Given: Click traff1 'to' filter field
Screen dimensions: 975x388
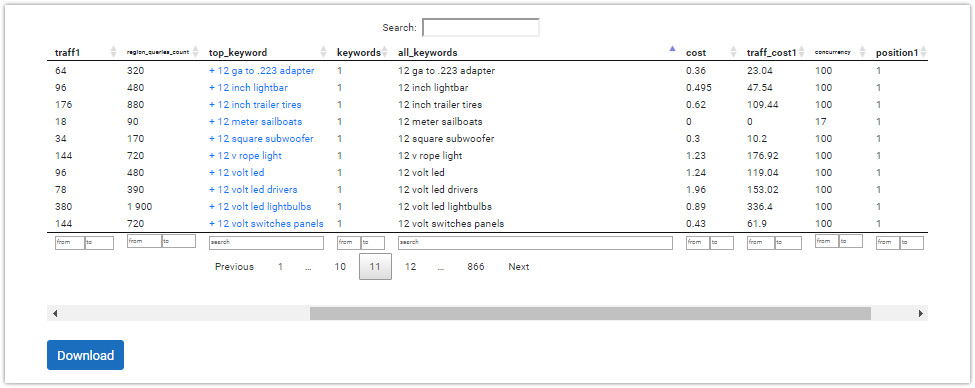Looking at the screenshot, I should (99, 243).
